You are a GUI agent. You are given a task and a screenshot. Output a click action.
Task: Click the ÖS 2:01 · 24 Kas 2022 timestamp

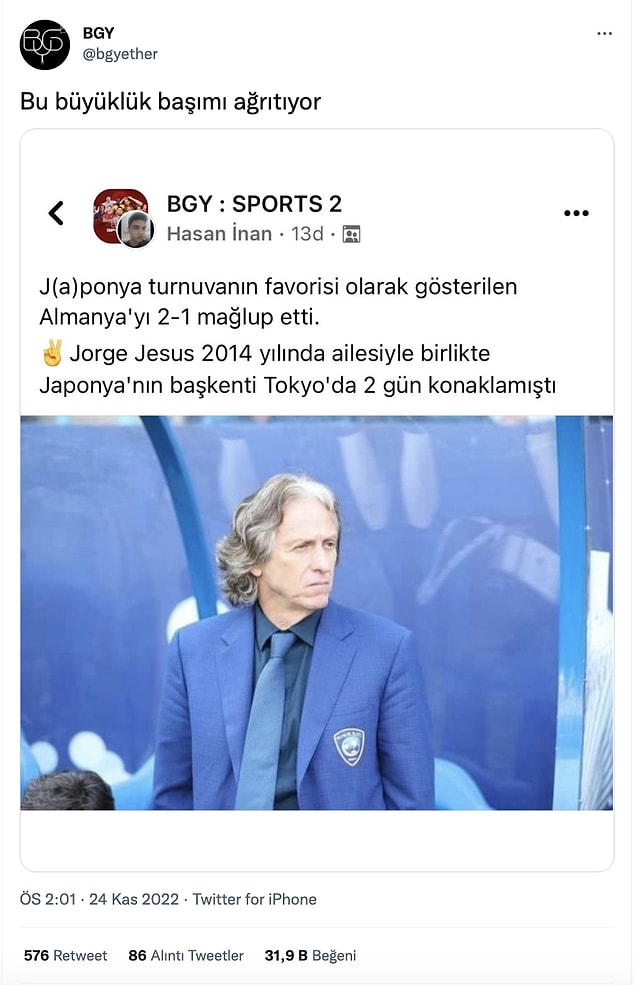[99, 899]
